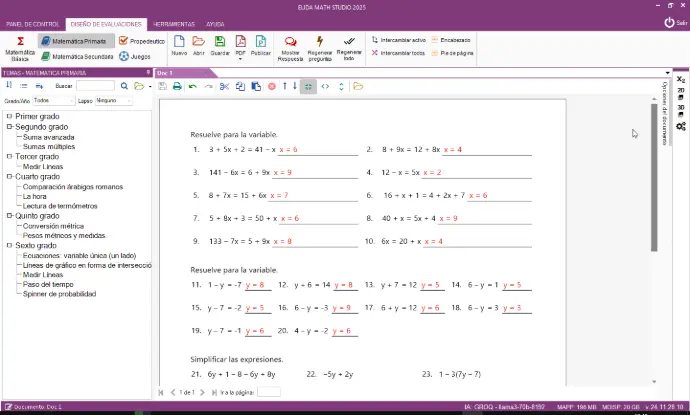Click Regenerar todo double-check icon

click(349, 41)
